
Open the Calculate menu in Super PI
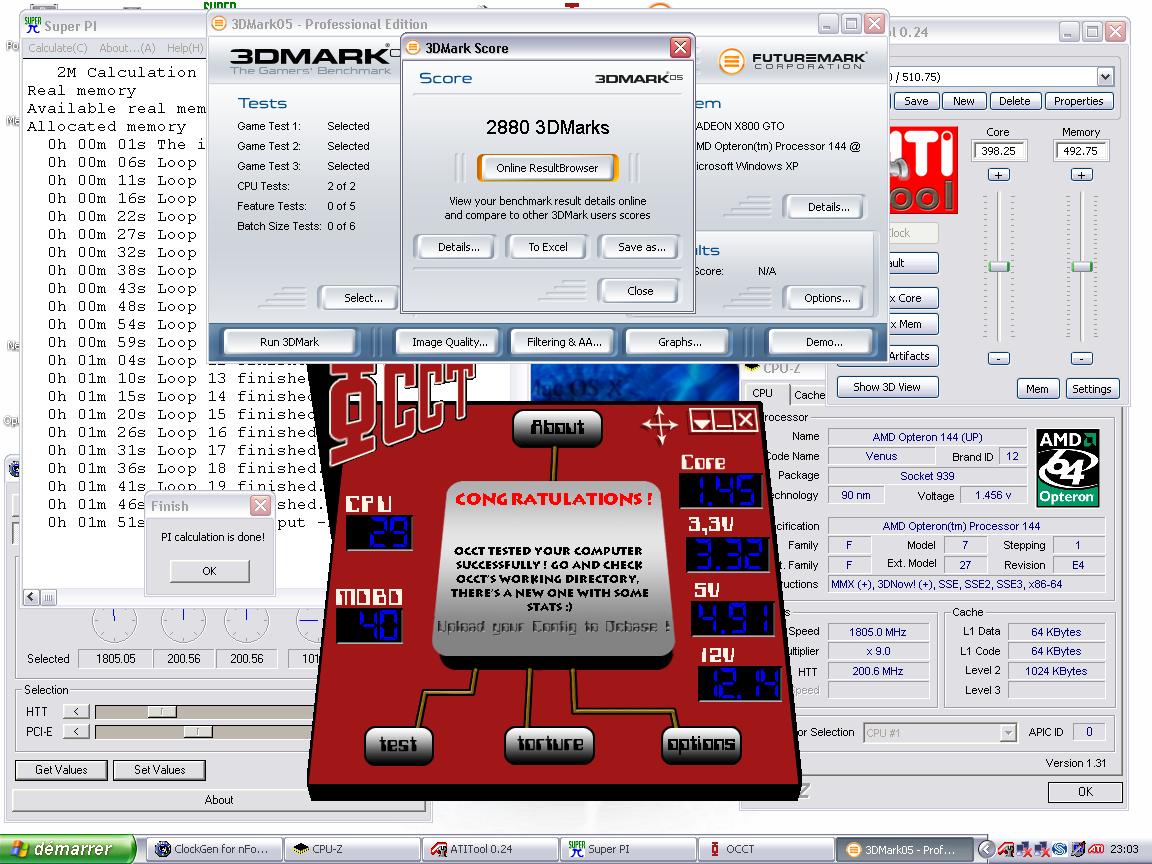point(57,48)
